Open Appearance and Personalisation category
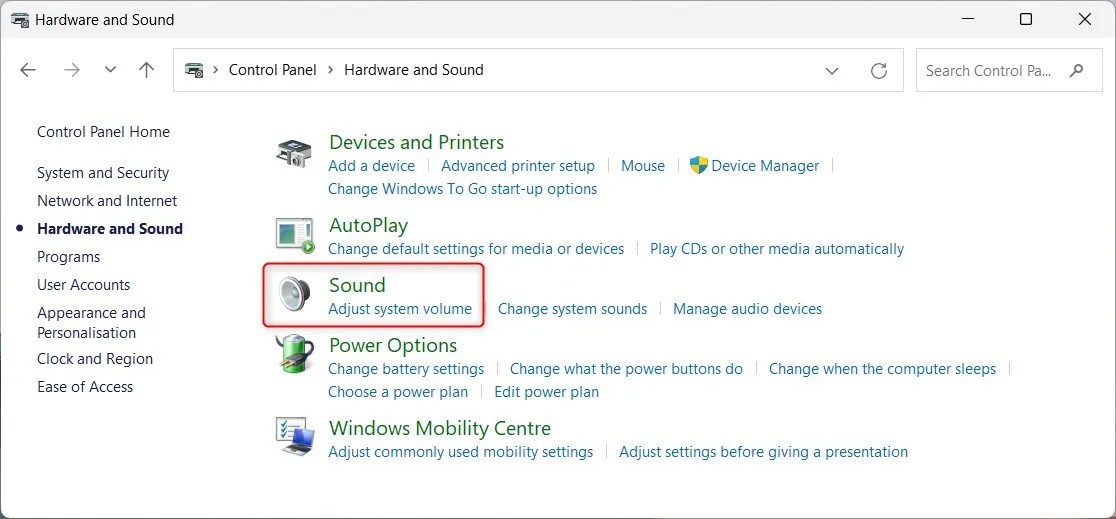 pos(91,323)
